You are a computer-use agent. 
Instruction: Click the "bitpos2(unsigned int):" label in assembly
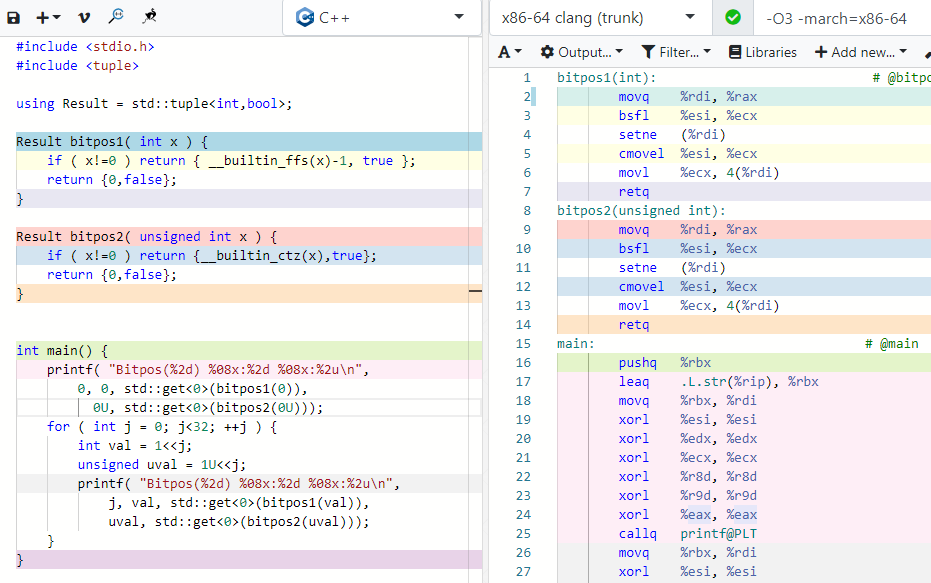click(641, 211)
